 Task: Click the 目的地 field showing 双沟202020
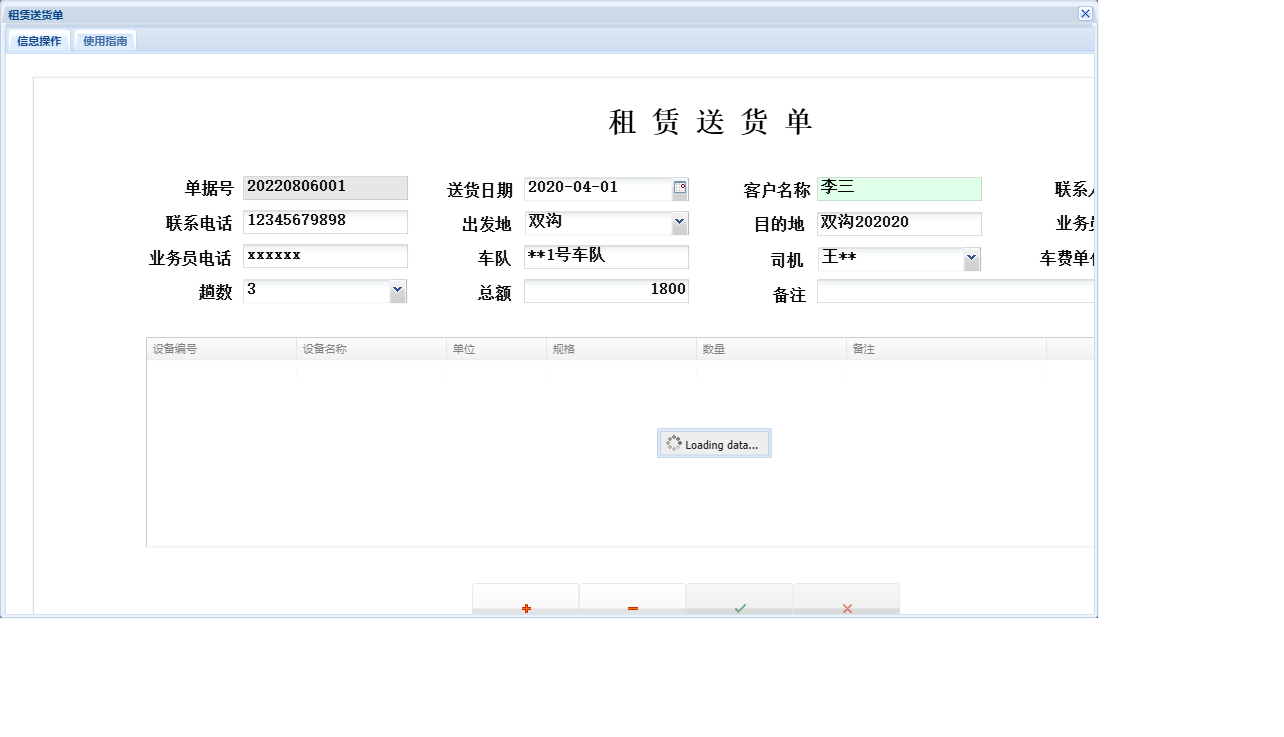pyautogui.click(x=898, y=223)
